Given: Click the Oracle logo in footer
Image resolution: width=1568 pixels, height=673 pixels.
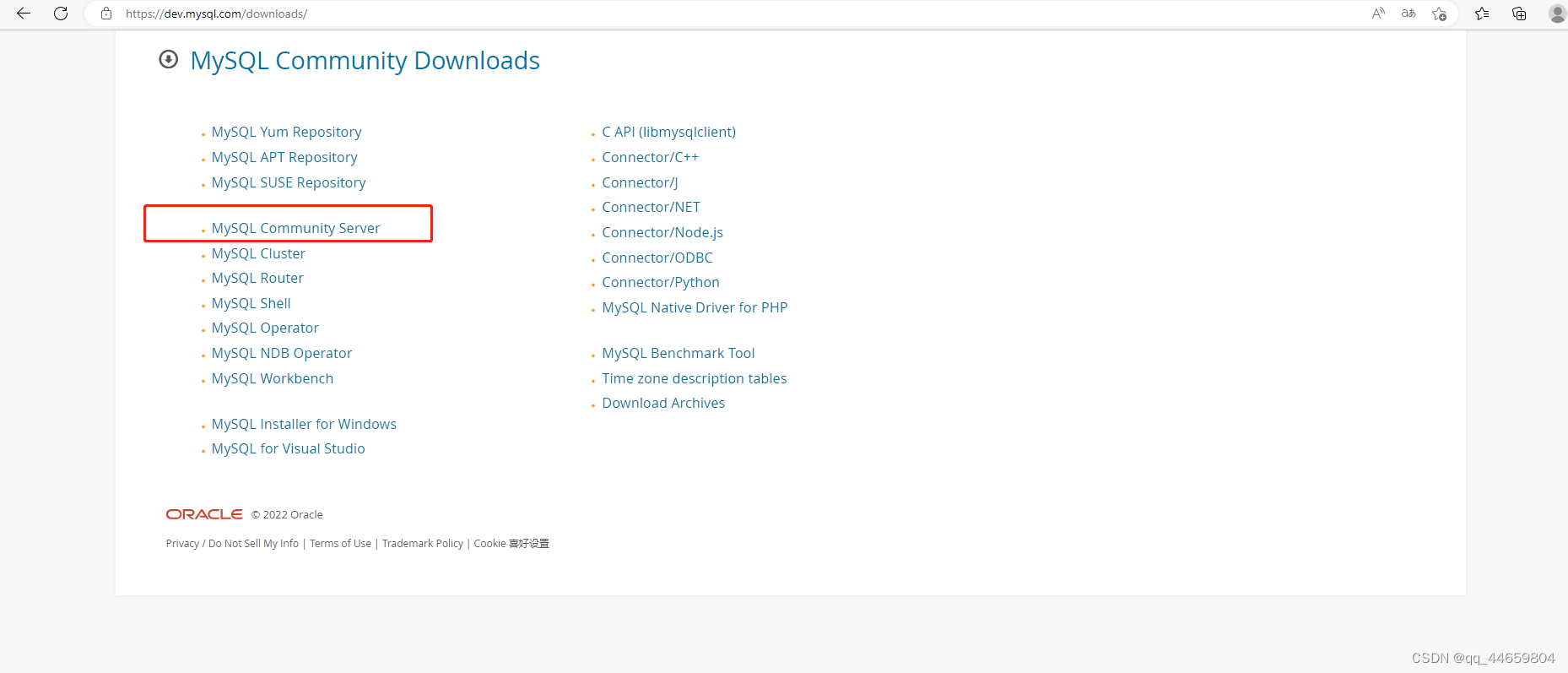Looking at the screenshot, I should click(x=204, y=514).
